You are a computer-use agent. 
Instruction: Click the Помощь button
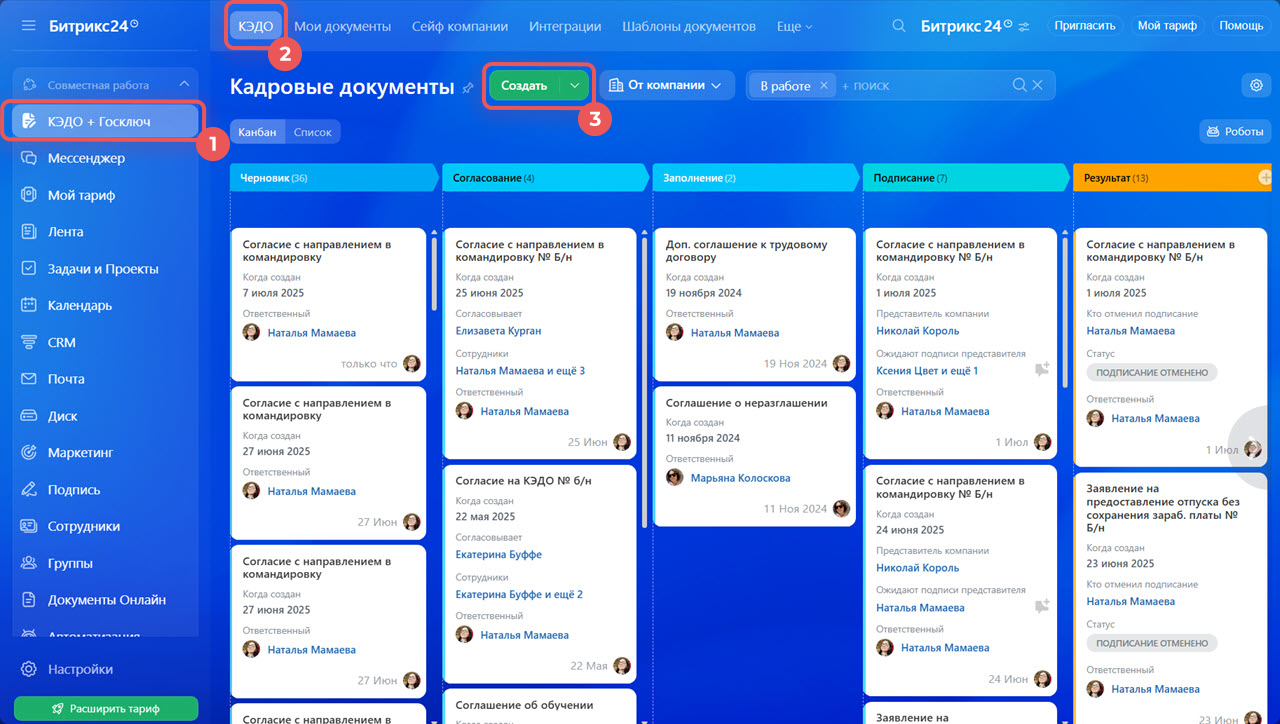[1241, 26]
